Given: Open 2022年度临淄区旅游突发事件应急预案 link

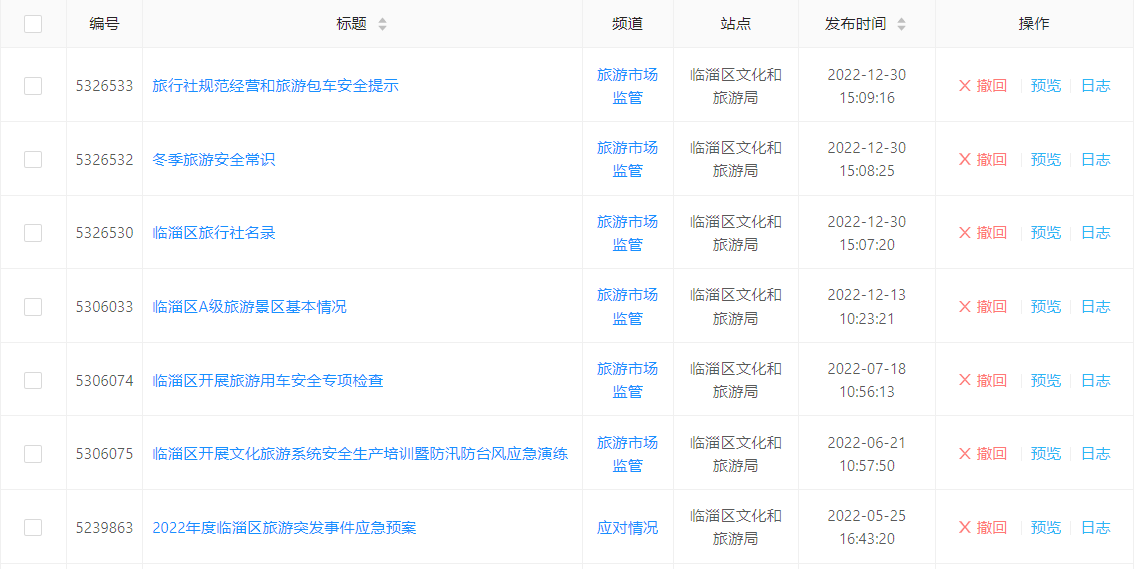Looking at the screenshot, I should click(284, 528).
